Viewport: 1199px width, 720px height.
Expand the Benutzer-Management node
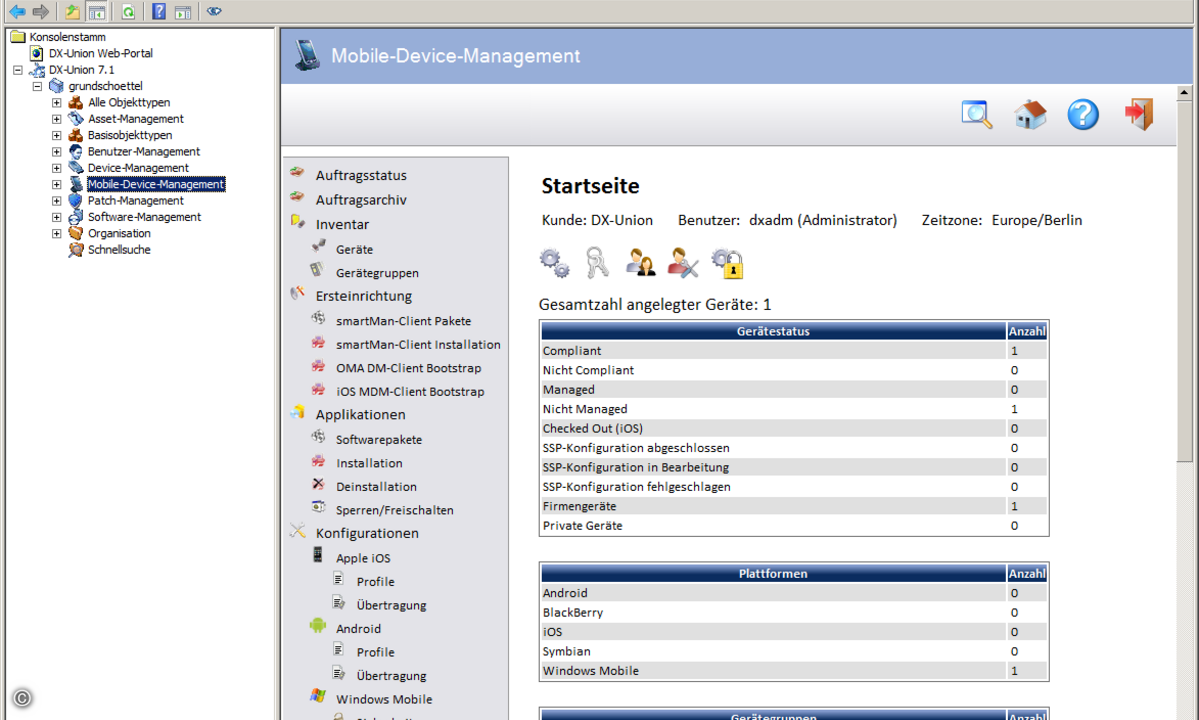(57, 152)
